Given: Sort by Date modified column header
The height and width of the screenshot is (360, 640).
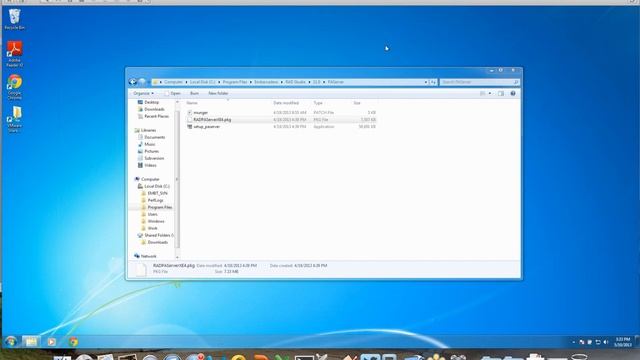Looking at the screenshot, I should [x=286, y=103].
